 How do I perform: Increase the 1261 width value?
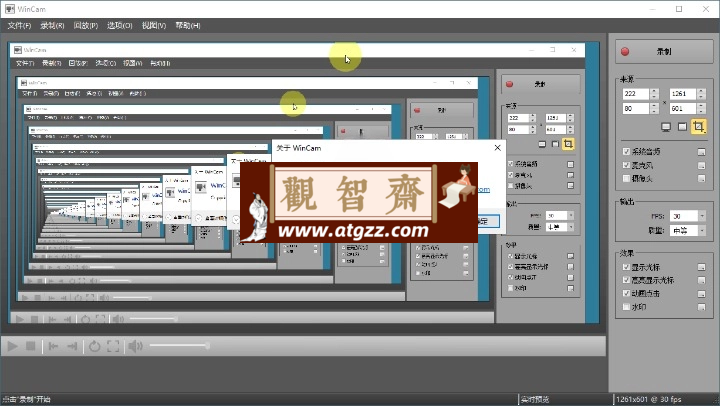(701, 91)
